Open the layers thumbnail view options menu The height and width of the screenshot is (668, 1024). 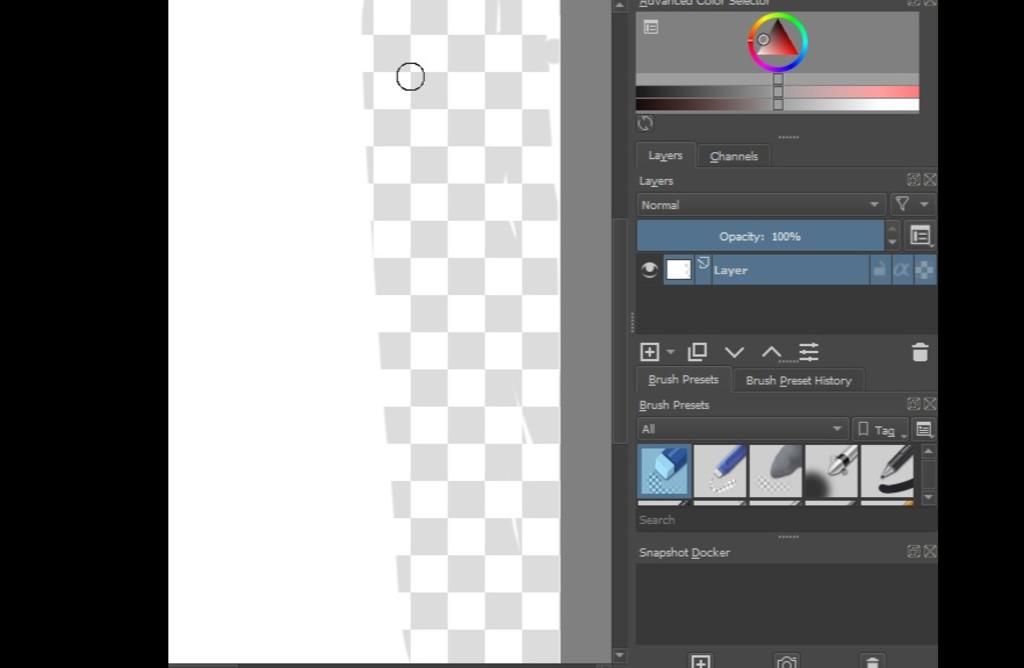click(920, 236)
